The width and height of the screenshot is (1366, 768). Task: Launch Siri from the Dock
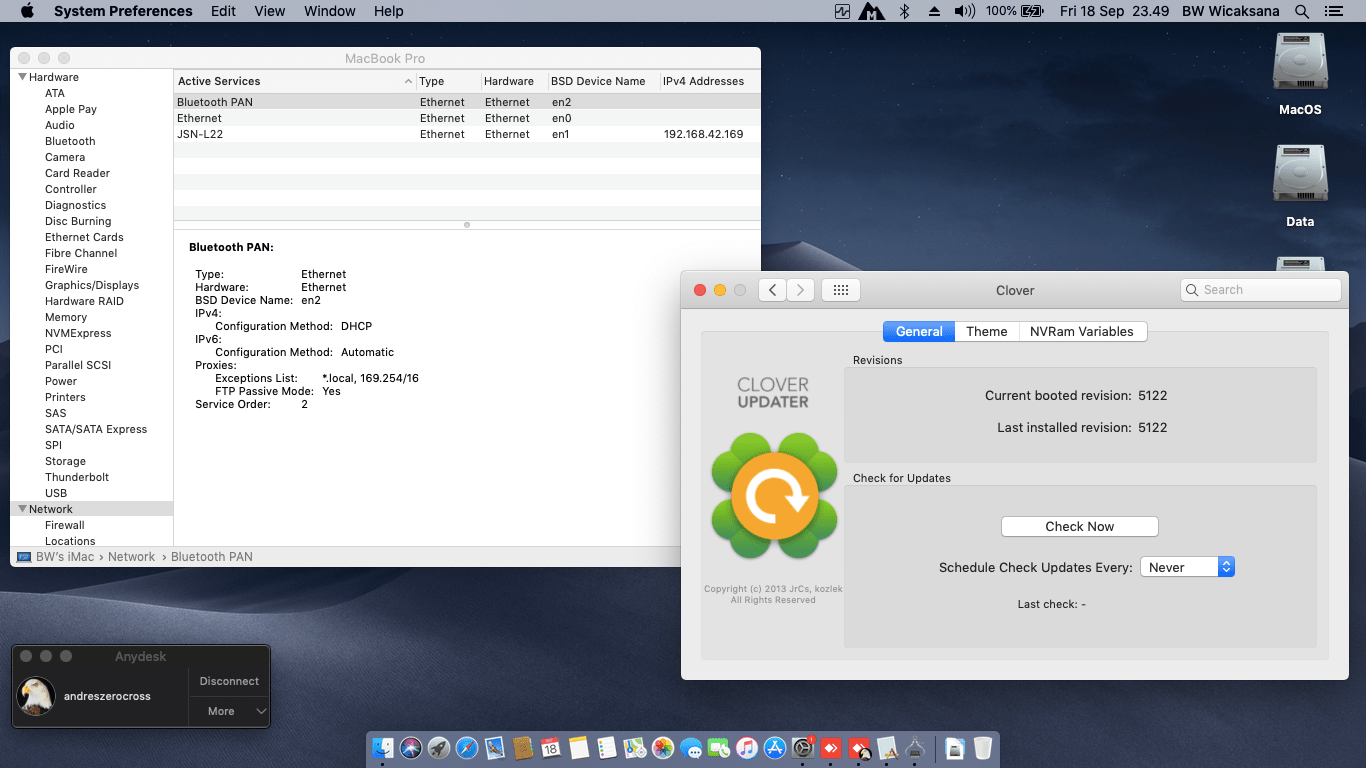(411, 747)
